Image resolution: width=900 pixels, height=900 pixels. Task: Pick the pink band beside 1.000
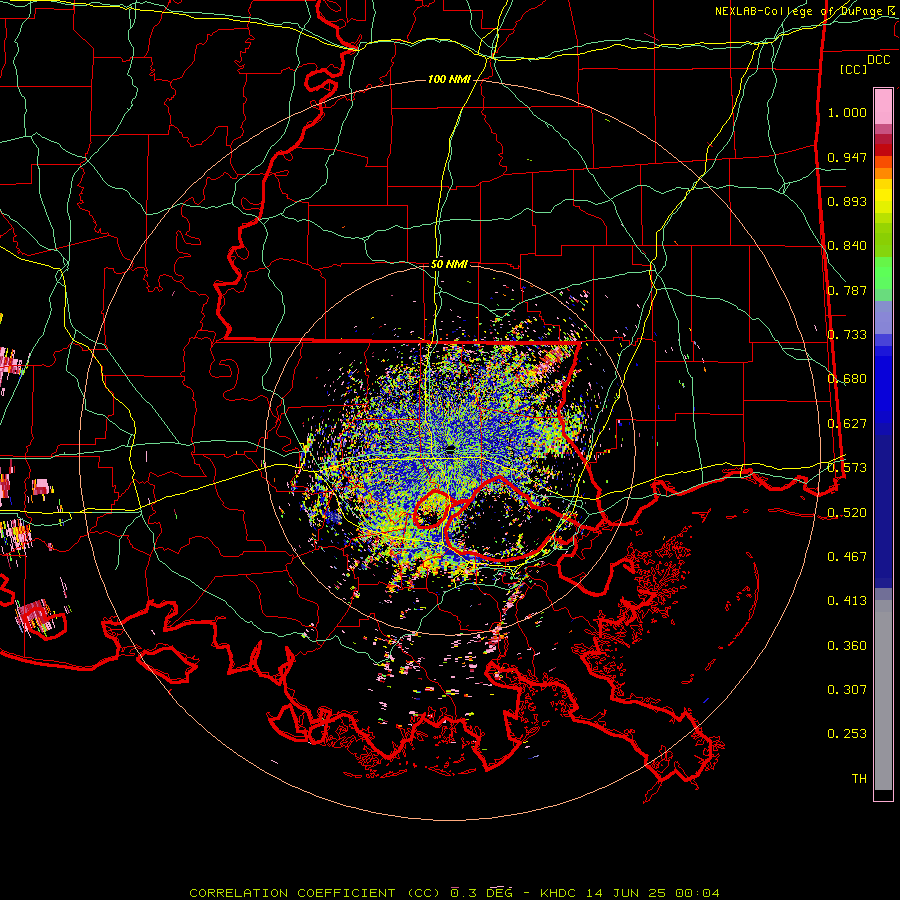883,107
